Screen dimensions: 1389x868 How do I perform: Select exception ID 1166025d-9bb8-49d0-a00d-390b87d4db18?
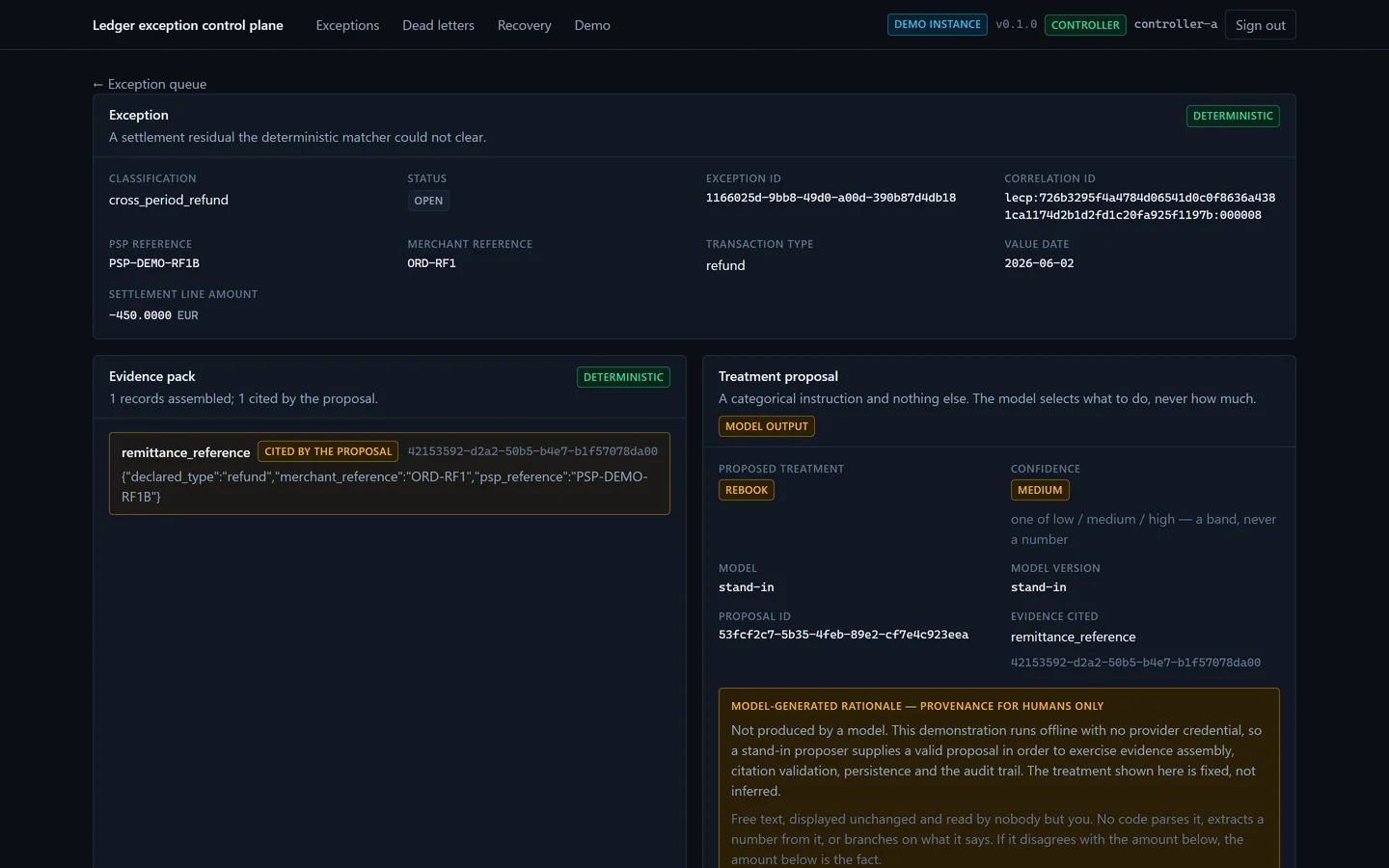pos(831,198)
